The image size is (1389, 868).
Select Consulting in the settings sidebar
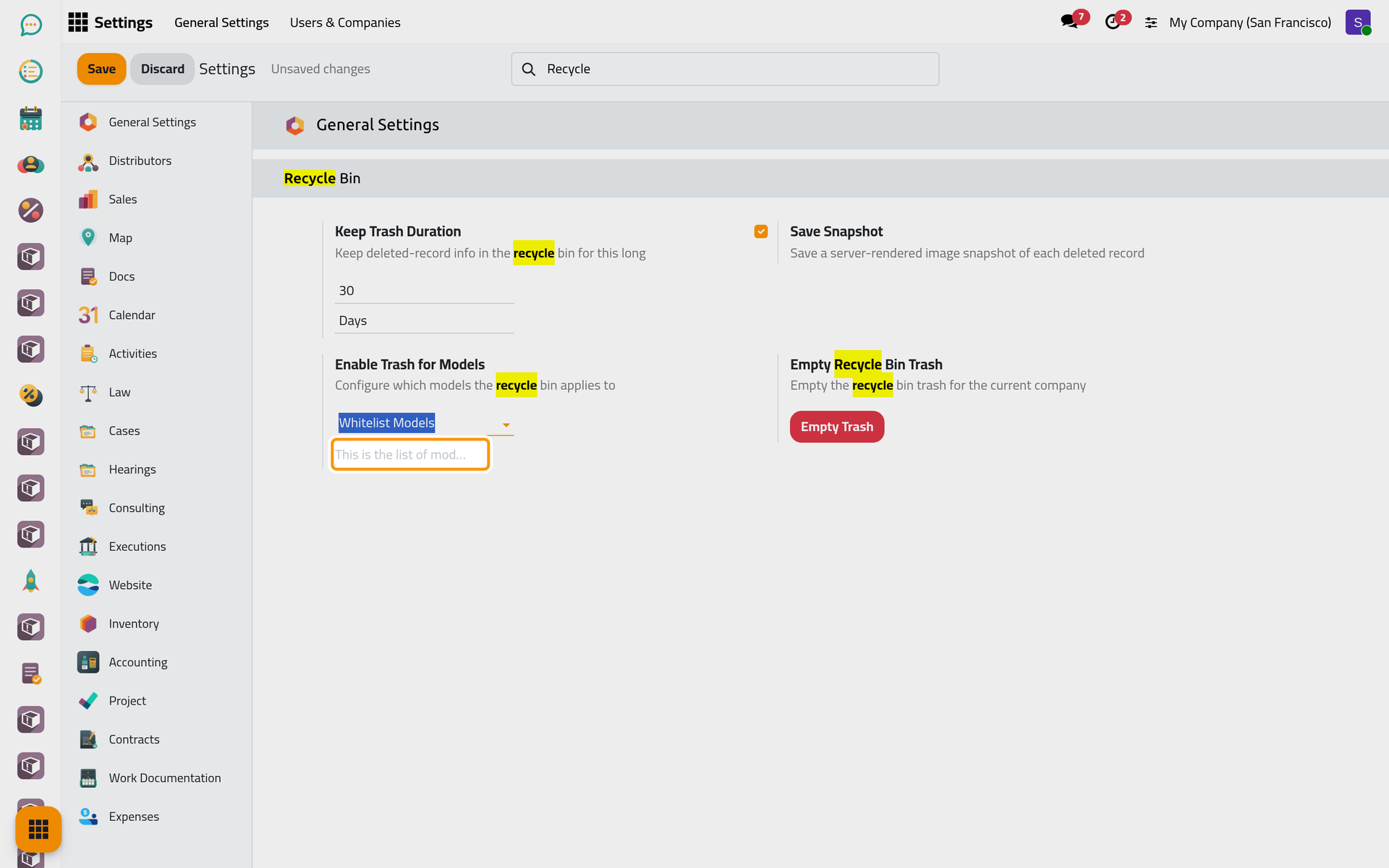pyautogui.click(x=156, y=508)
